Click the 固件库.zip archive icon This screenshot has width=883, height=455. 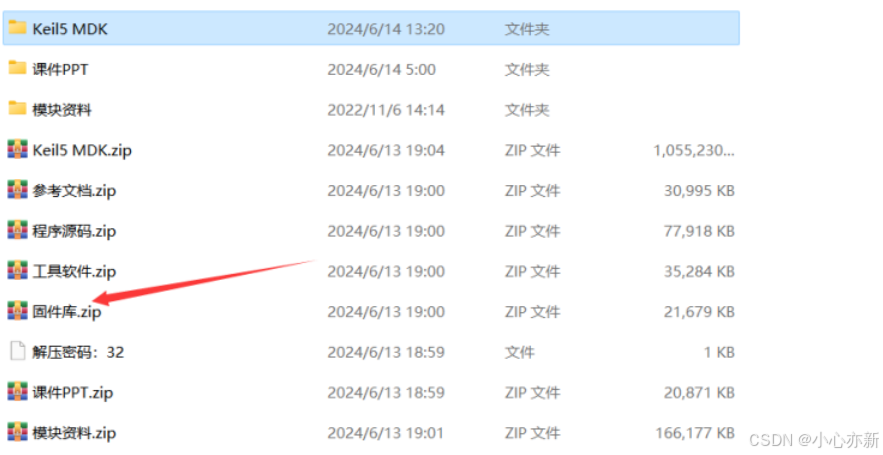click(17, 311)
